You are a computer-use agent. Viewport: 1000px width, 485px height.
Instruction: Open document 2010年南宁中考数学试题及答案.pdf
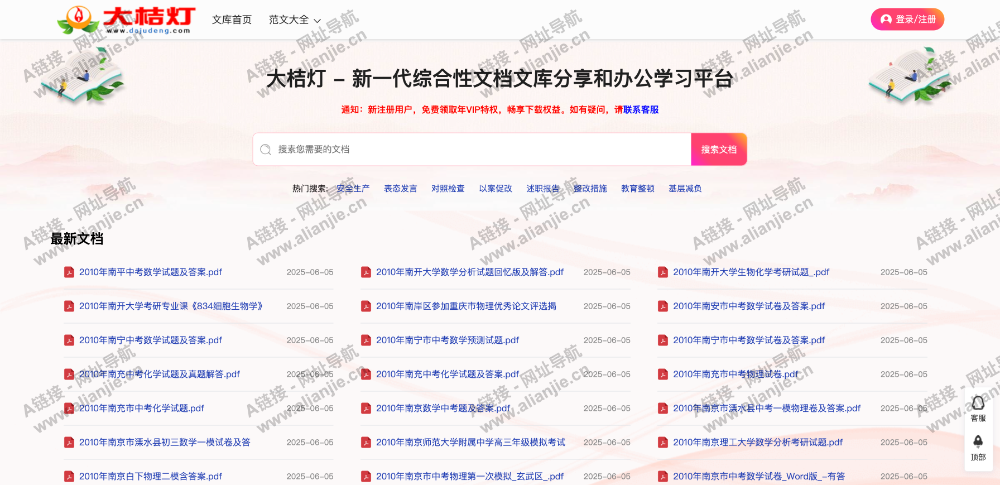151,340
